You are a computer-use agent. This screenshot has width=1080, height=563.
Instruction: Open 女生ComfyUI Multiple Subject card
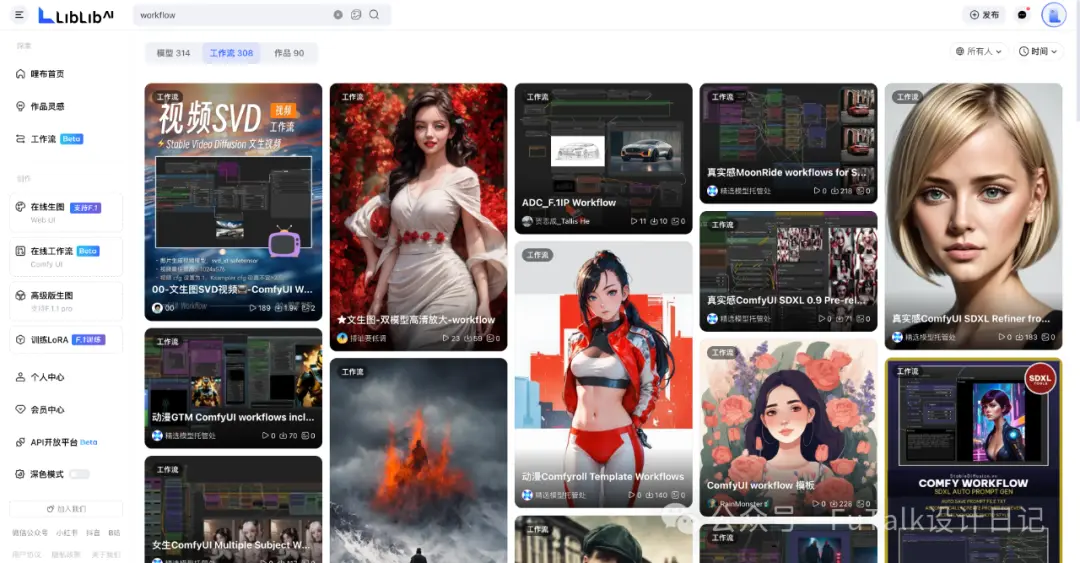click(233, 509)
